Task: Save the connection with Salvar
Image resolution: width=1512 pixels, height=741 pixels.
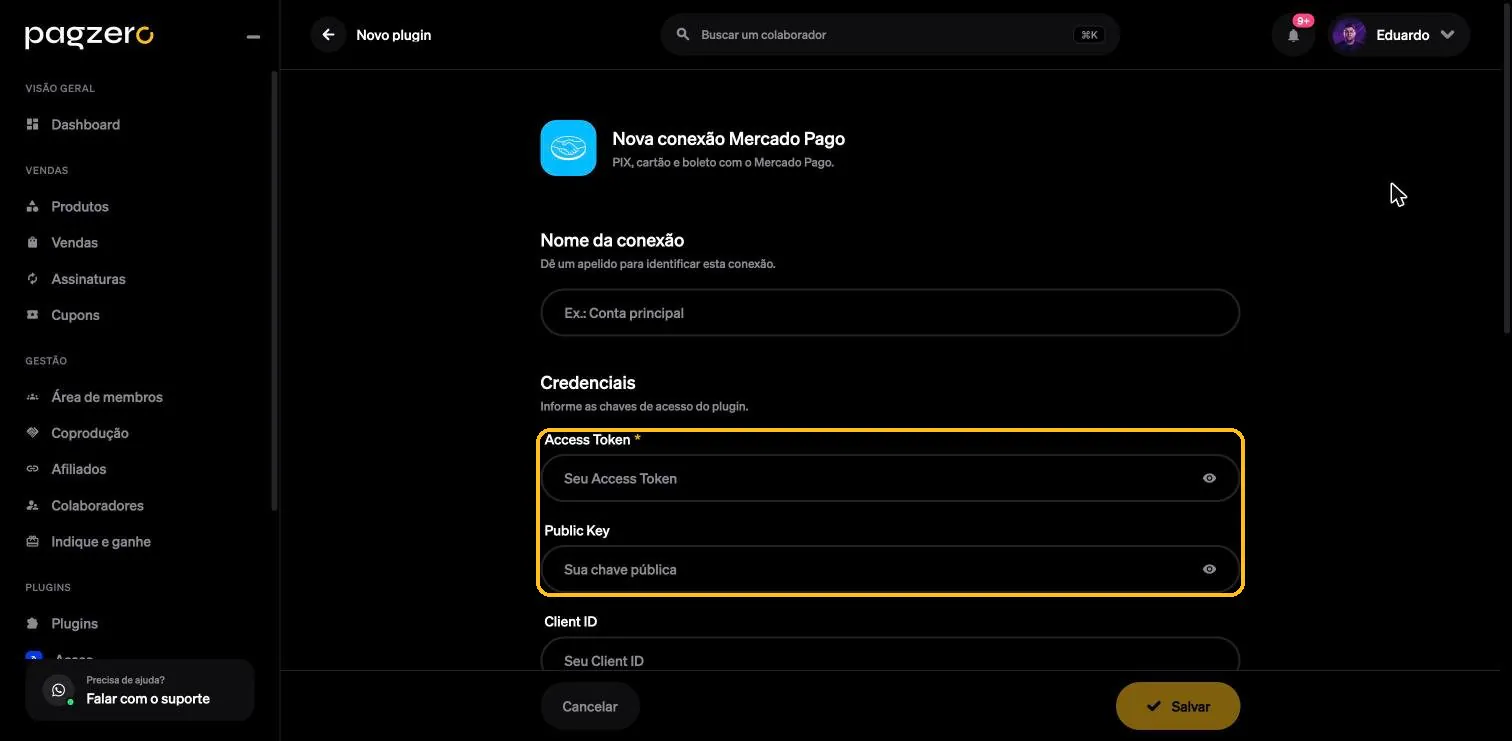Action: (1178, 706)
